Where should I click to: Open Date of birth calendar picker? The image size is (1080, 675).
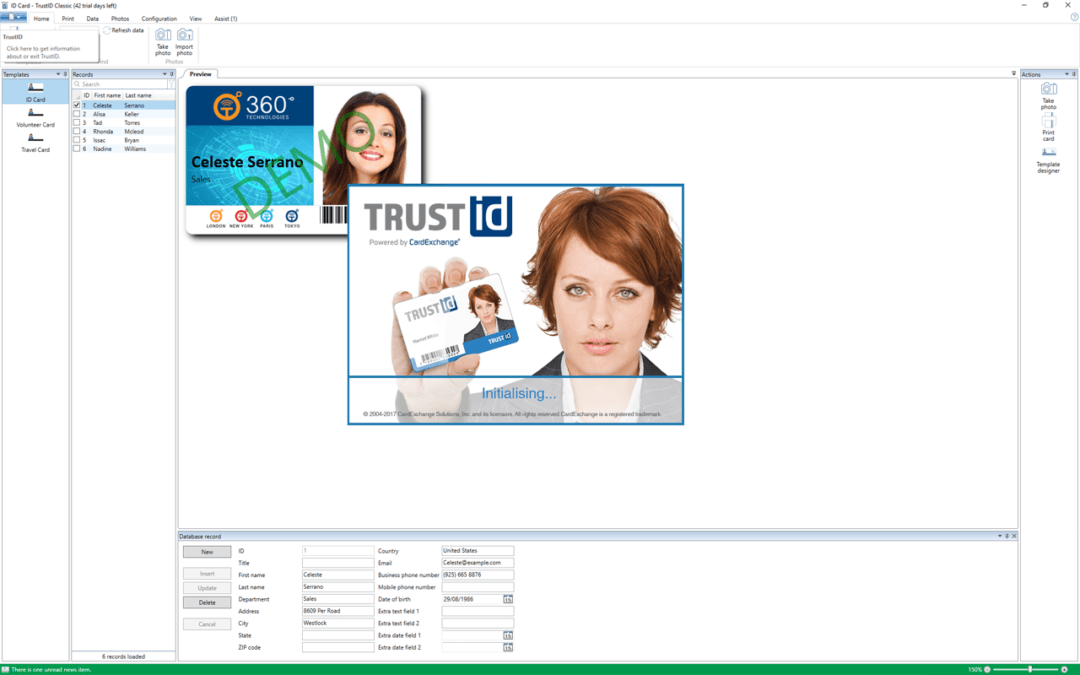click(508, 599)
